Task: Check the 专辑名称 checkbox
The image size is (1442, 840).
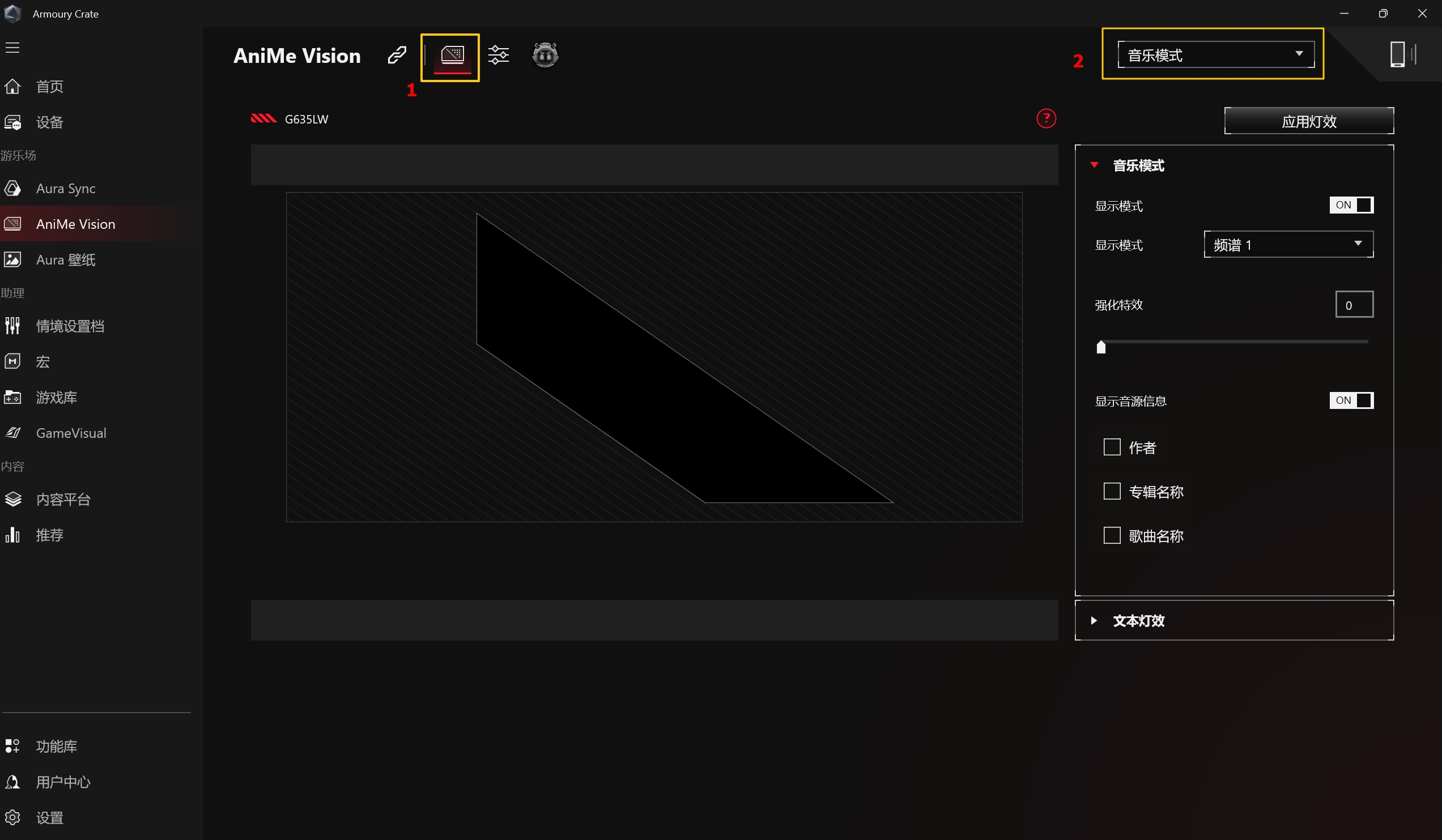Action: [1111, 491]
